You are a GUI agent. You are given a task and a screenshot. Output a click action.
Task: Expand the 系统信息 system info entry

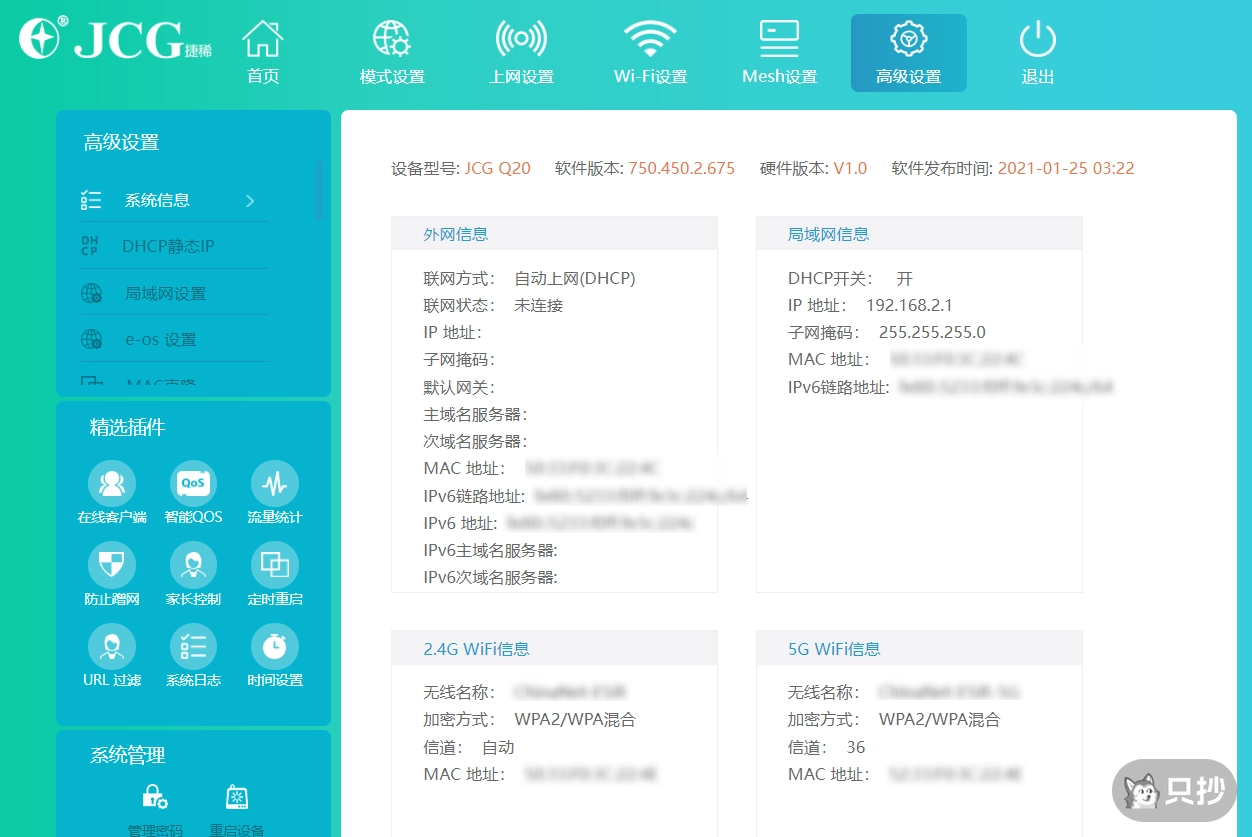(x=158, y=200)
